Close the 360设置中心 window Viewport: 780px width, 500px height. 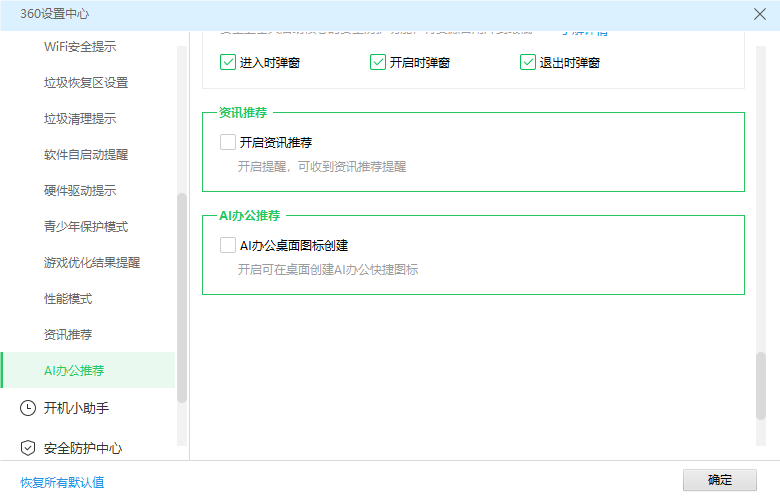(x=760, y=14)
